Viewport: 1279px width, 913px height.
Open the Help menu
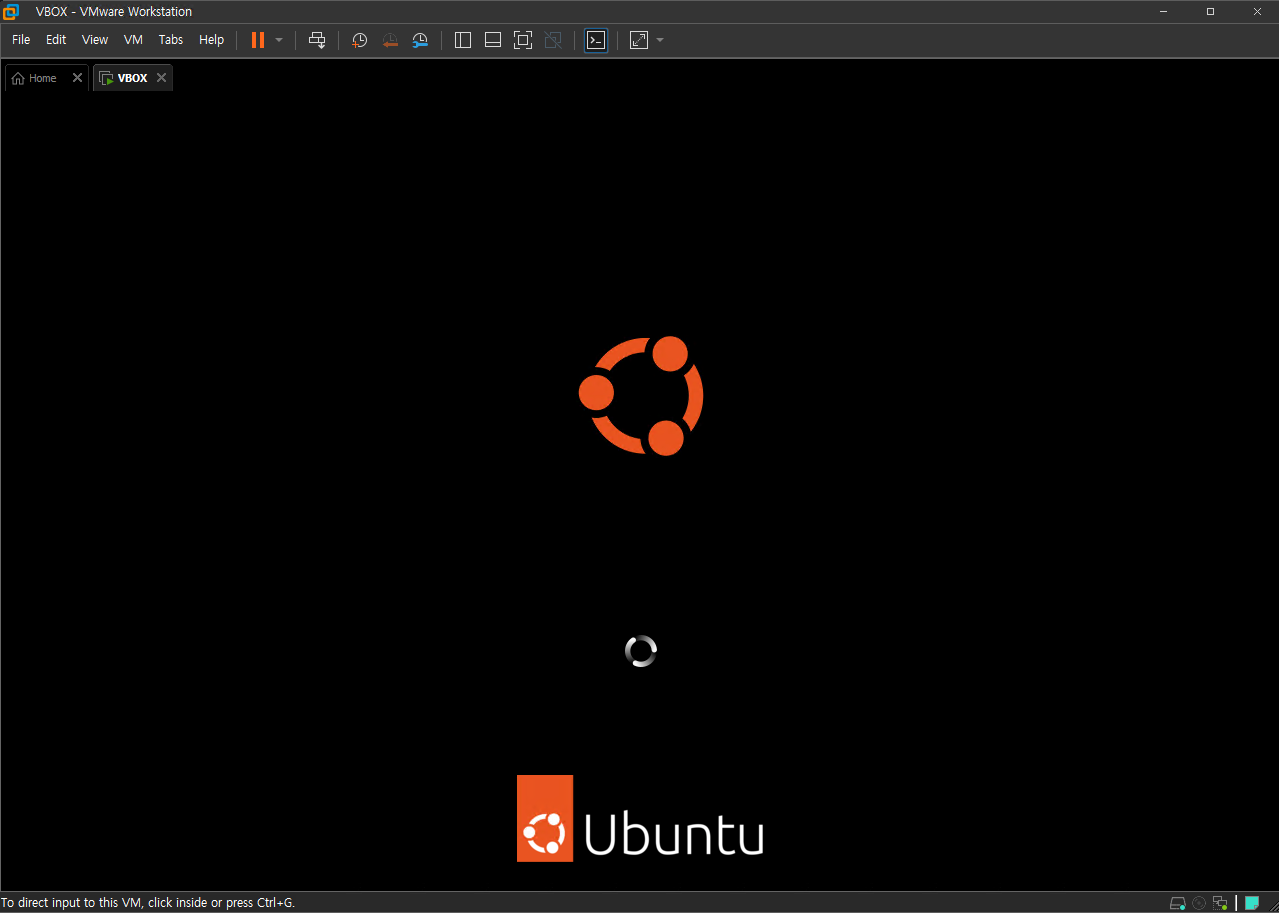pos(211,40)
